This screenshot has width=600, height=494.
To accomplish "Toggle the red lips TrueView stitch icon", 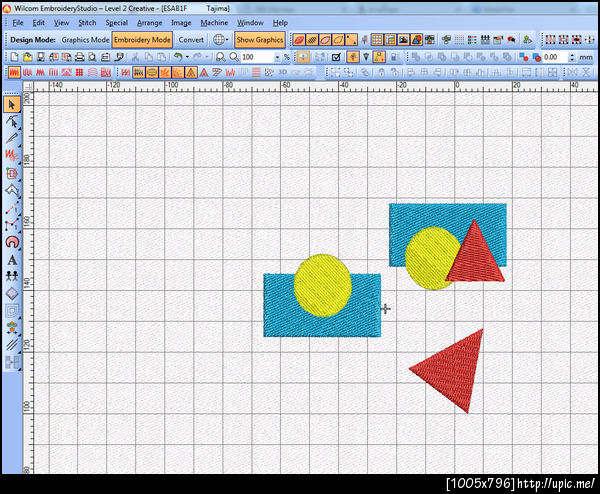I will (x=299, y=39).
